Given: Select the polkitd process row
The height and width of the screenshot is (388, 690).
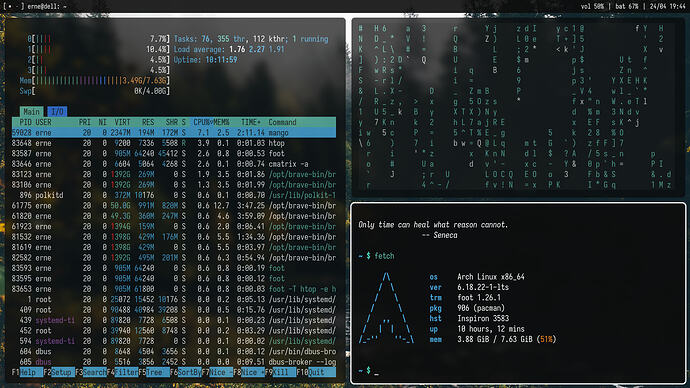Looking at the screenshot, I should pos(174,195).
